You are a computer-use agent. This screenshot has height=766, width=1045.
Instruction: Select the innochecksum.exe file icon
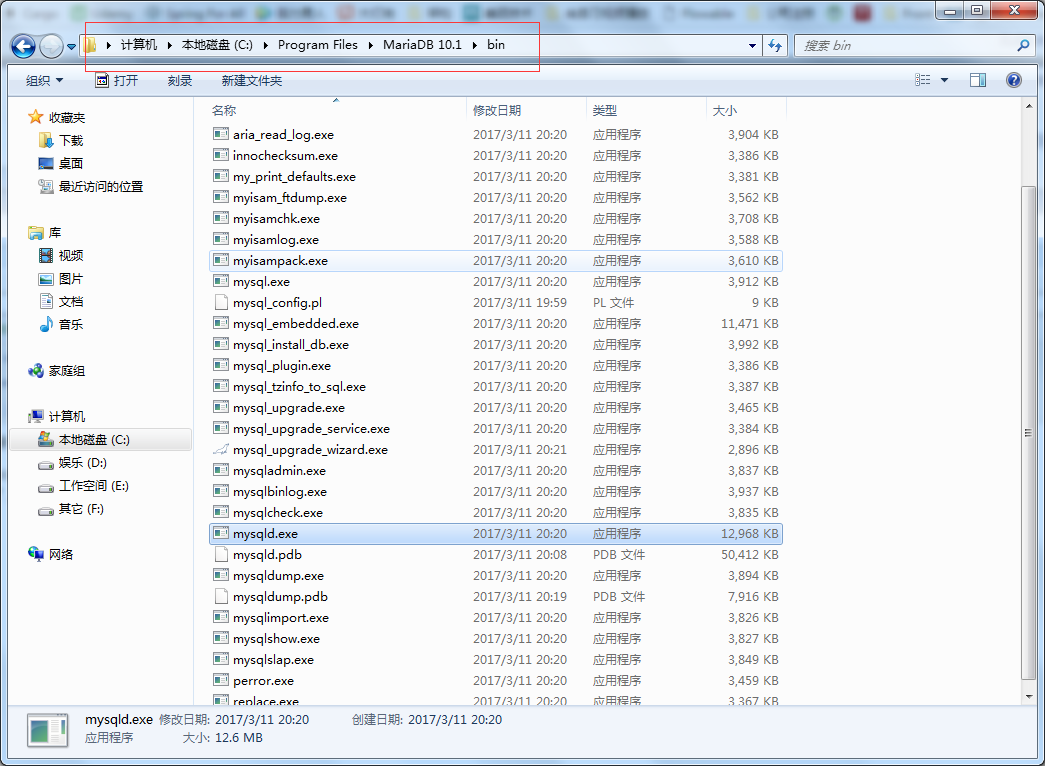tap(221, 155)
